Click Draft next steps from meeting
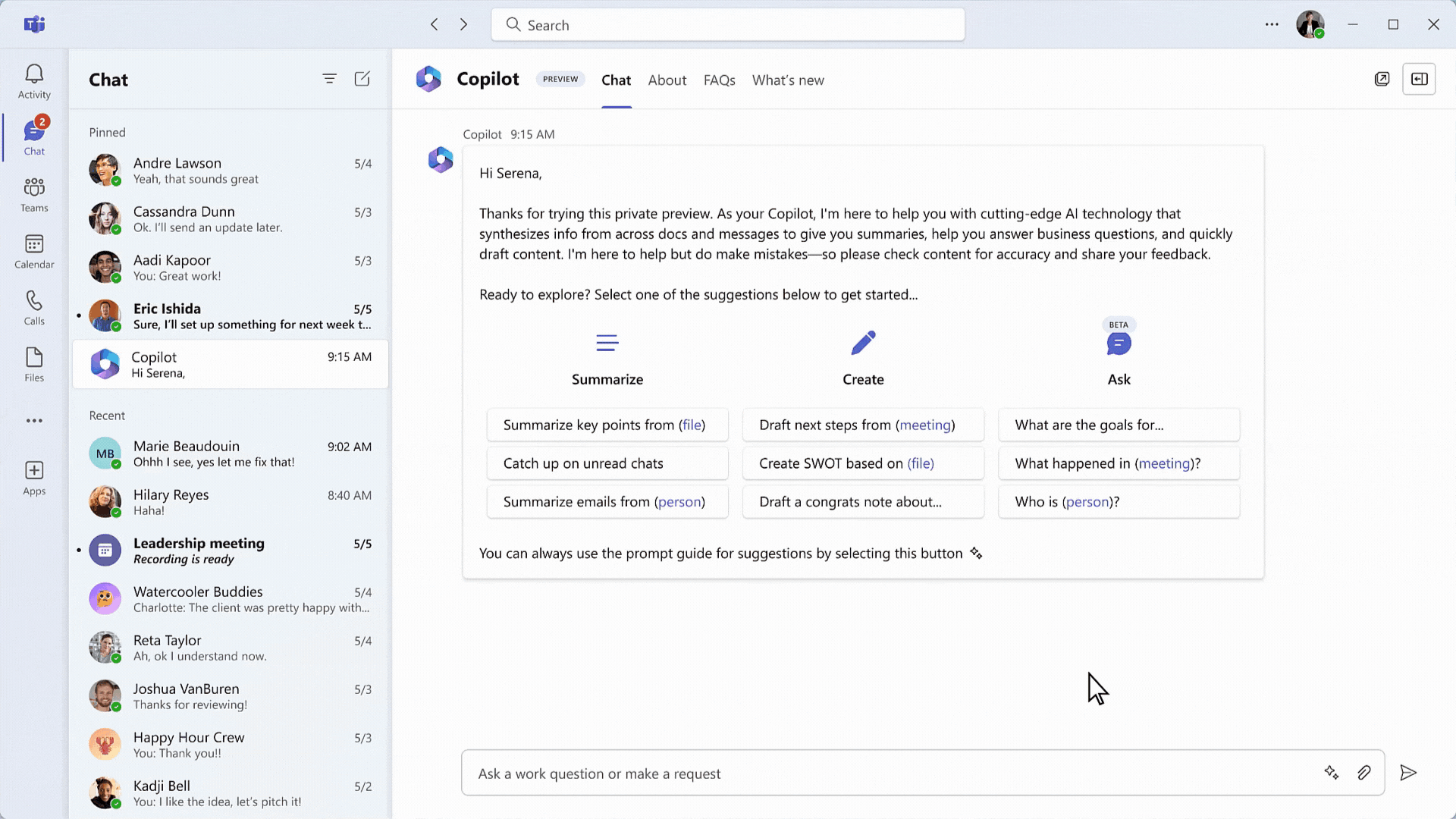 (856, 424)
